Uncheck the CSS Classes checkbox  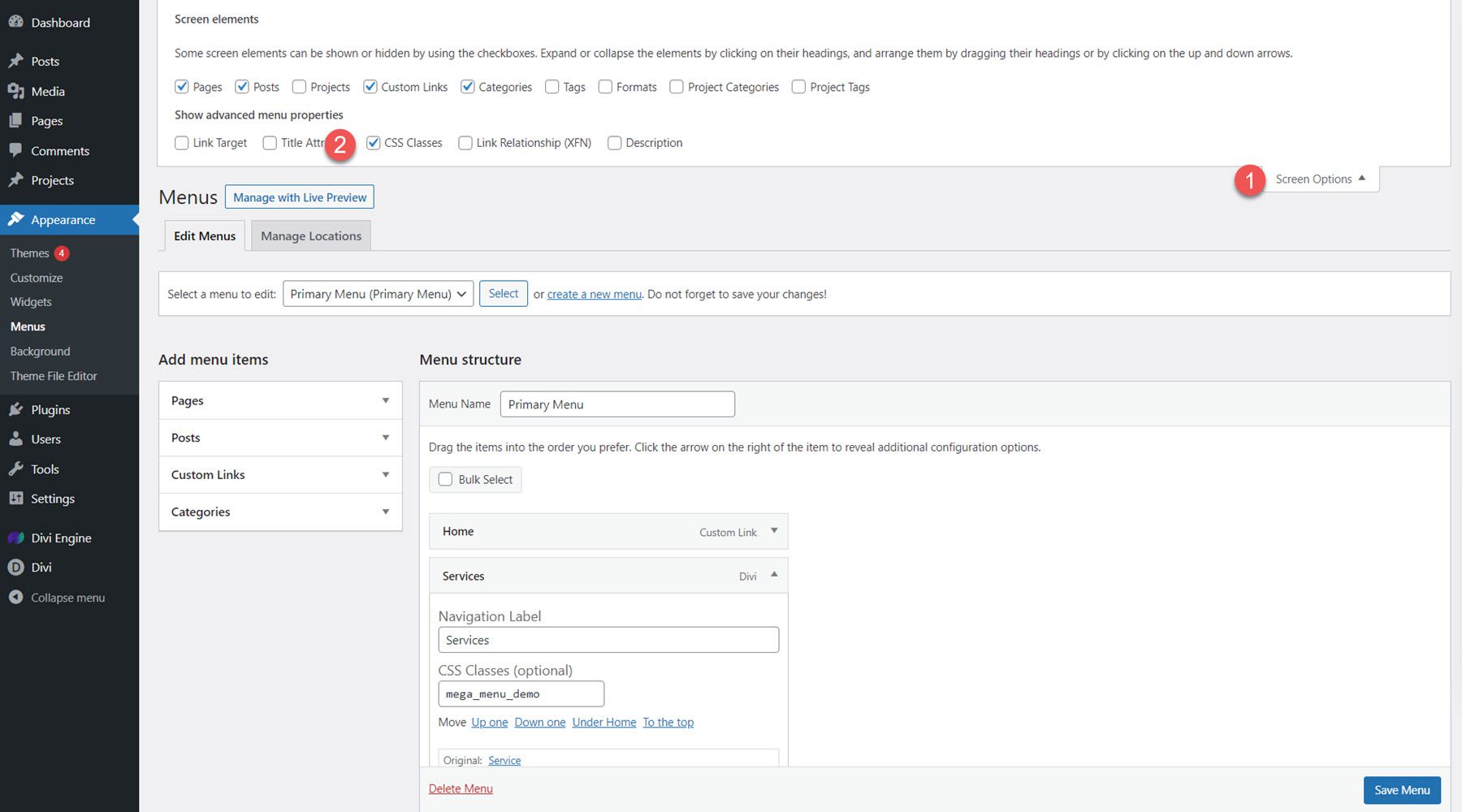[x=374, y=142]
